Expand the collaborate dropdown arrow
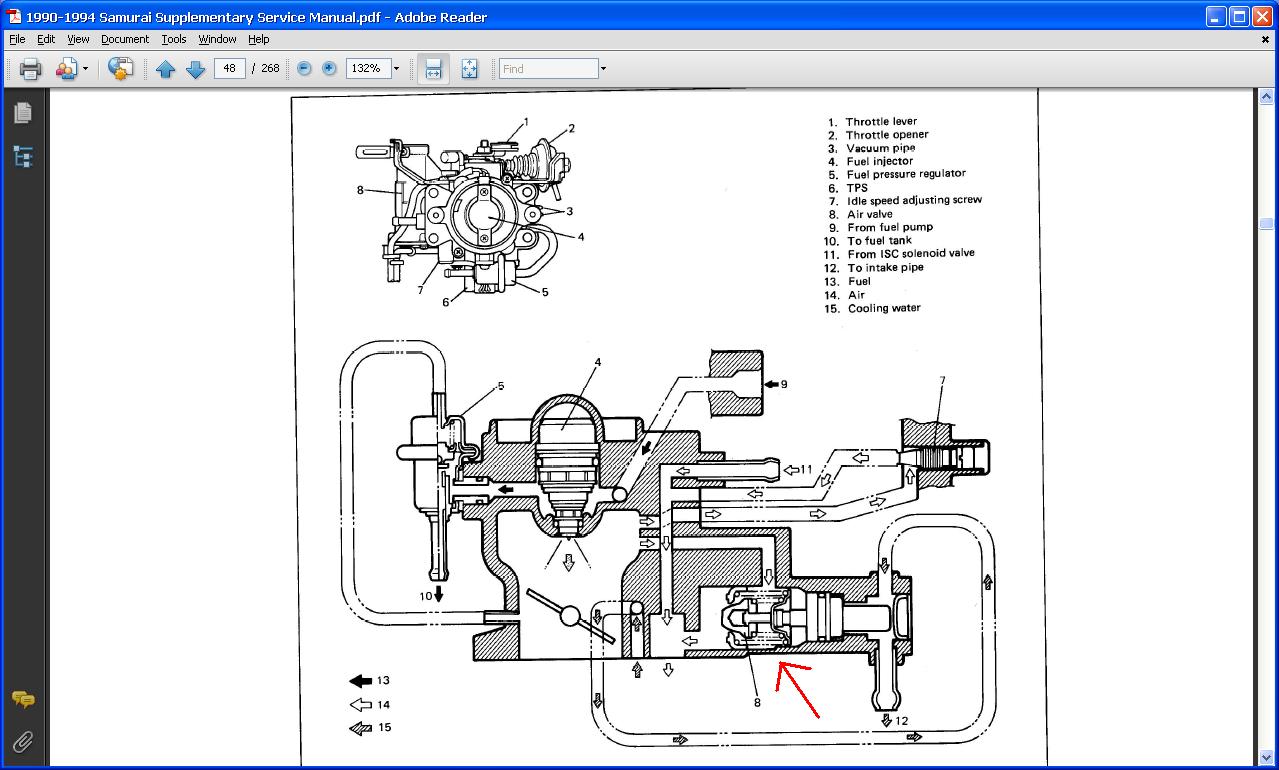 pyautogui.click(x=86, y=69)
